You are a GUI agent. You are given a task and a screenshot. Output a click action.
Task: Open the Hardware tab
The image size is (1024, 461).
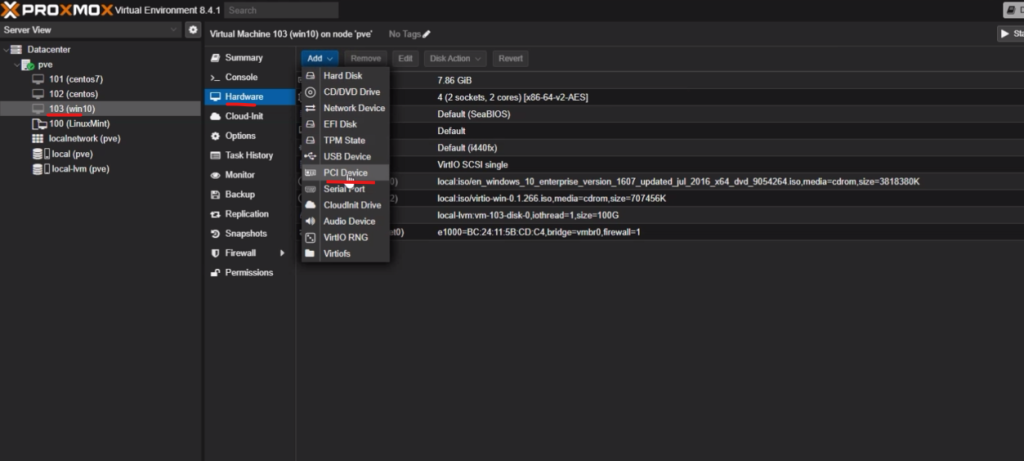(x=250, y=97)
